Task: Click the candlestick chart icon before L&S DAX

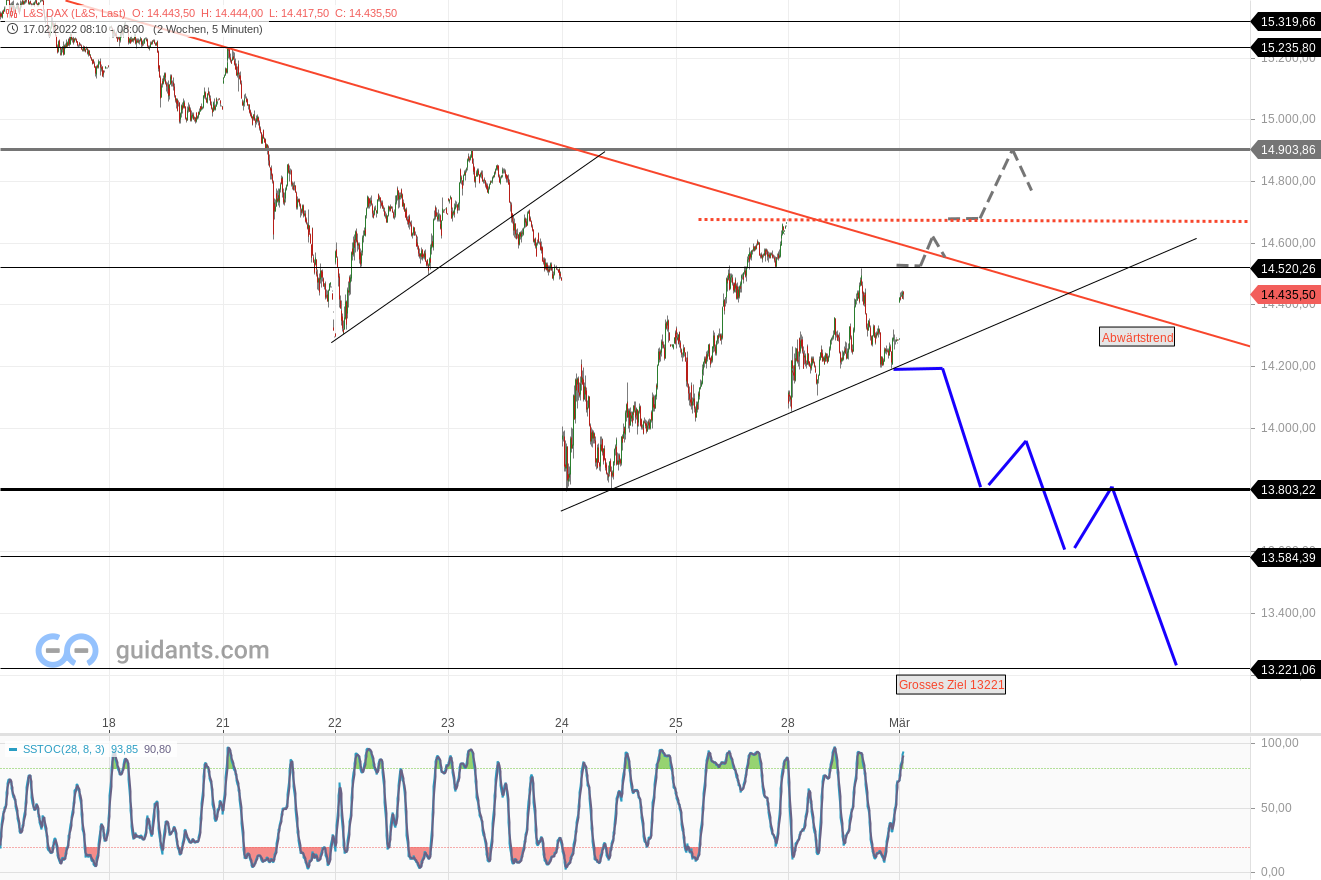Action: [11, 13]
